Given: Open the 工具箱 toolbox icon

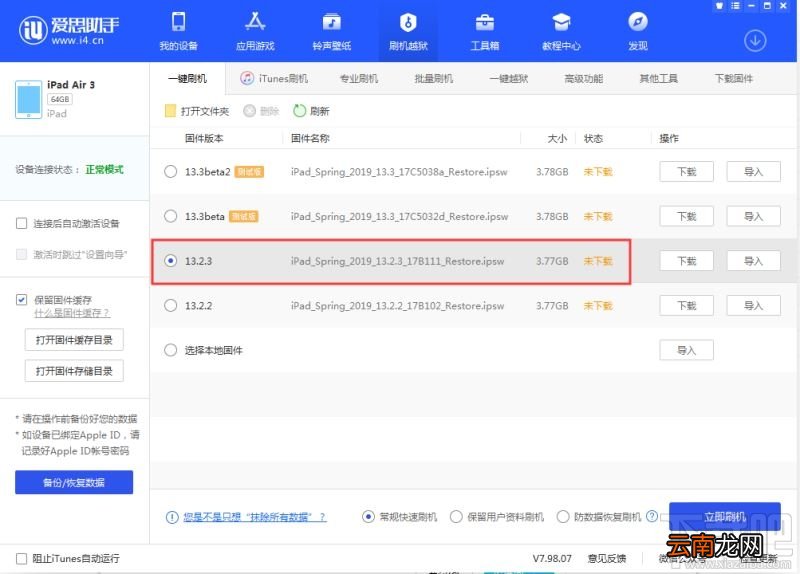Looking at the screenshot, I should pyautogui.click(x=484, y=22).
